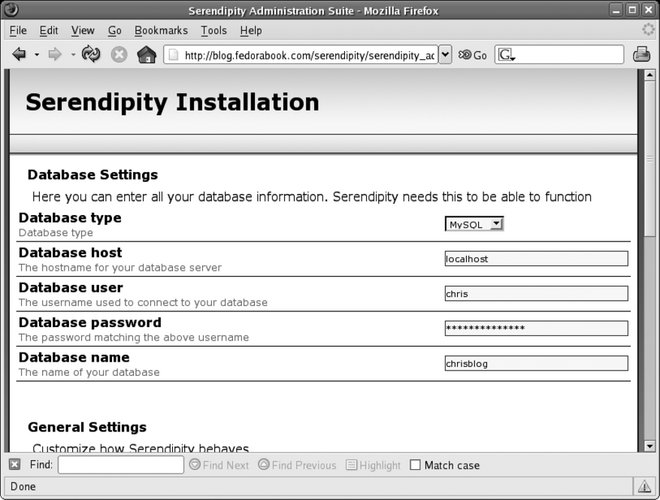Viewport: 660px width, 500px height.
Task: Click the Forward navigation arrow
Action: pos(56,54)
